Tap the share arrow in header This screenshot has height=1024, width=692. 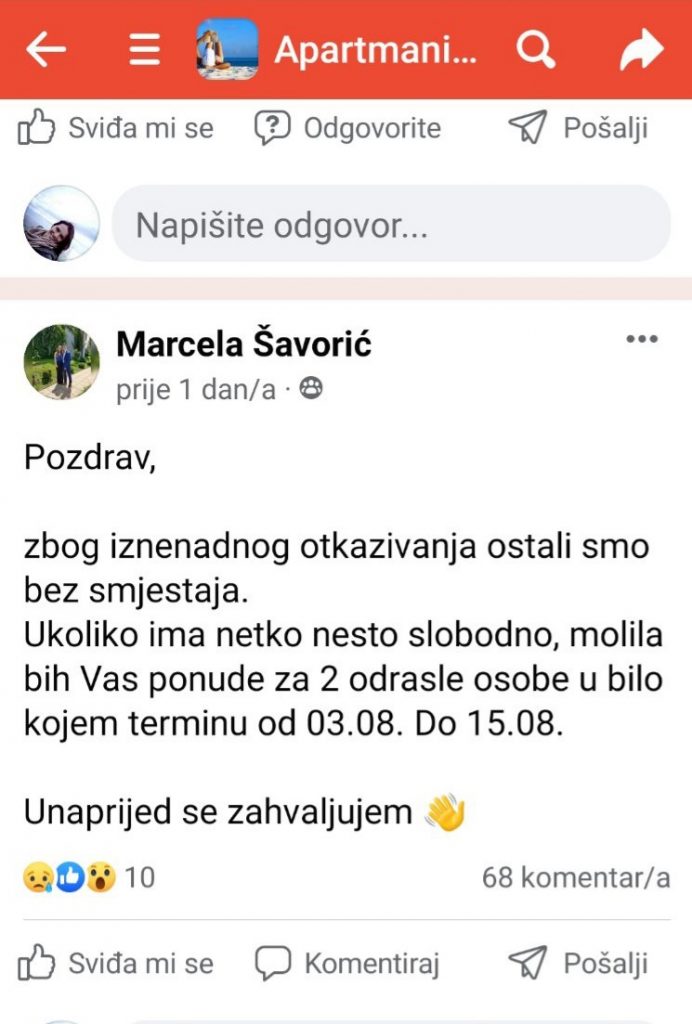pos(641,49)
